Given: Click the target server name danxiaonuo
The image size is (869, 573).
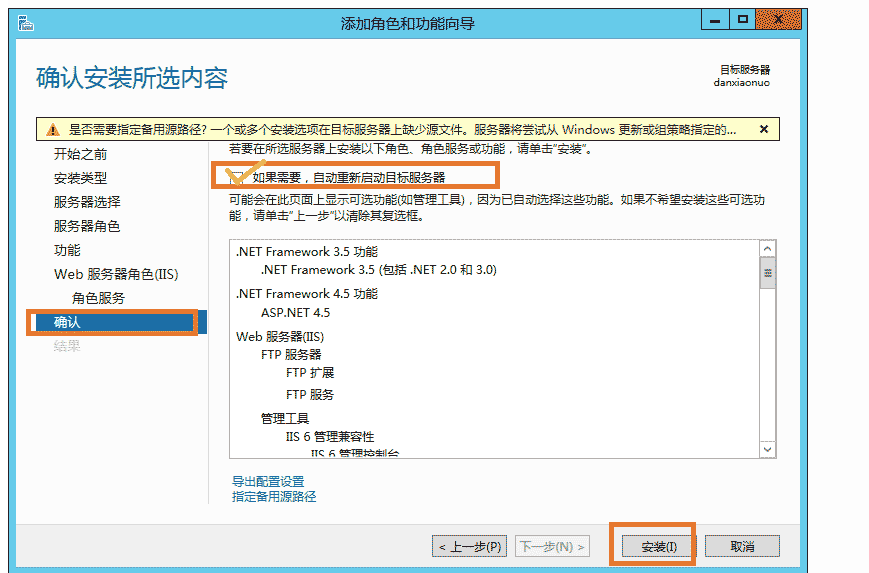Looking at the screenshot, I should pyautogui.click(x=742, y=83).
